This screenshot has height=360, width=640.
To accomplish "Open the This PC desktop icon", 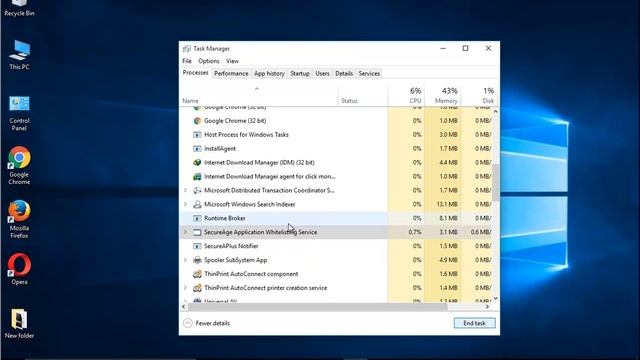I will (19, 55).
